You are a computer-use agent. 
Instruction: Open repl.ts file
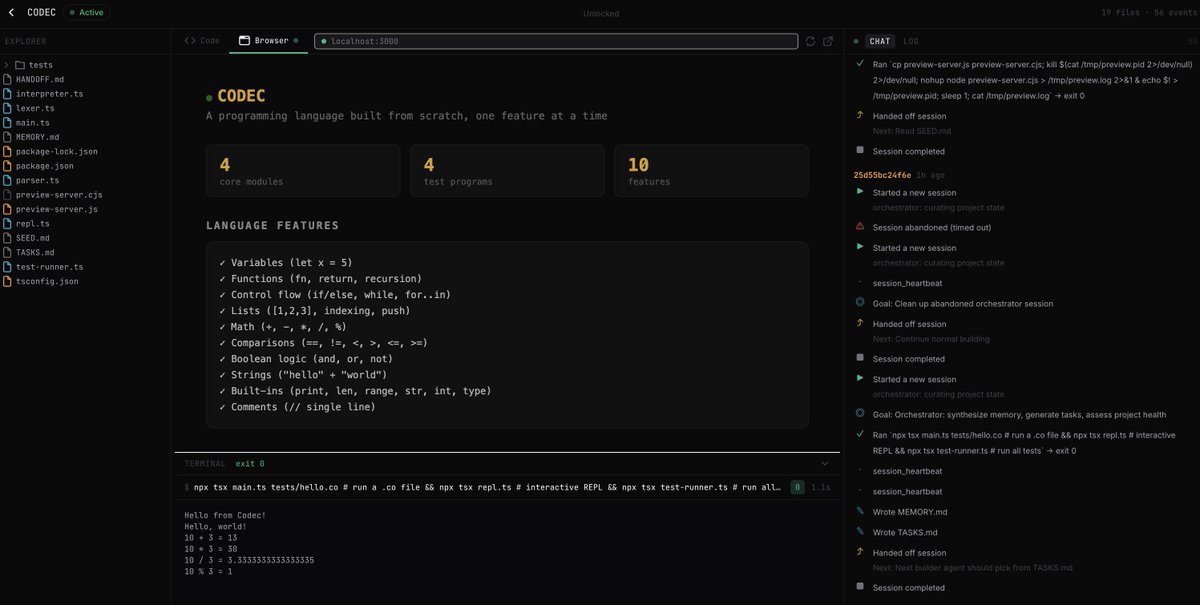33,224
